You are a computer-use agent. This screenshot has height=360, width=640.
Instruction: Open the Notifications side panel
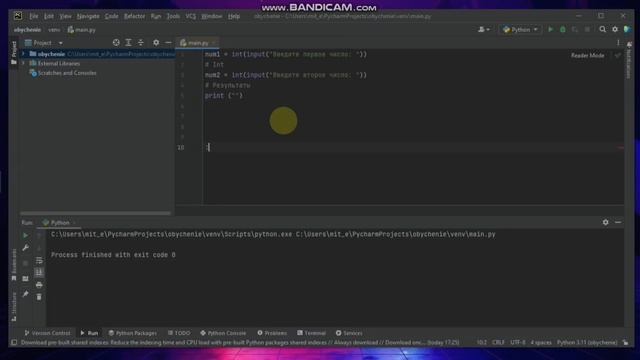629,60
